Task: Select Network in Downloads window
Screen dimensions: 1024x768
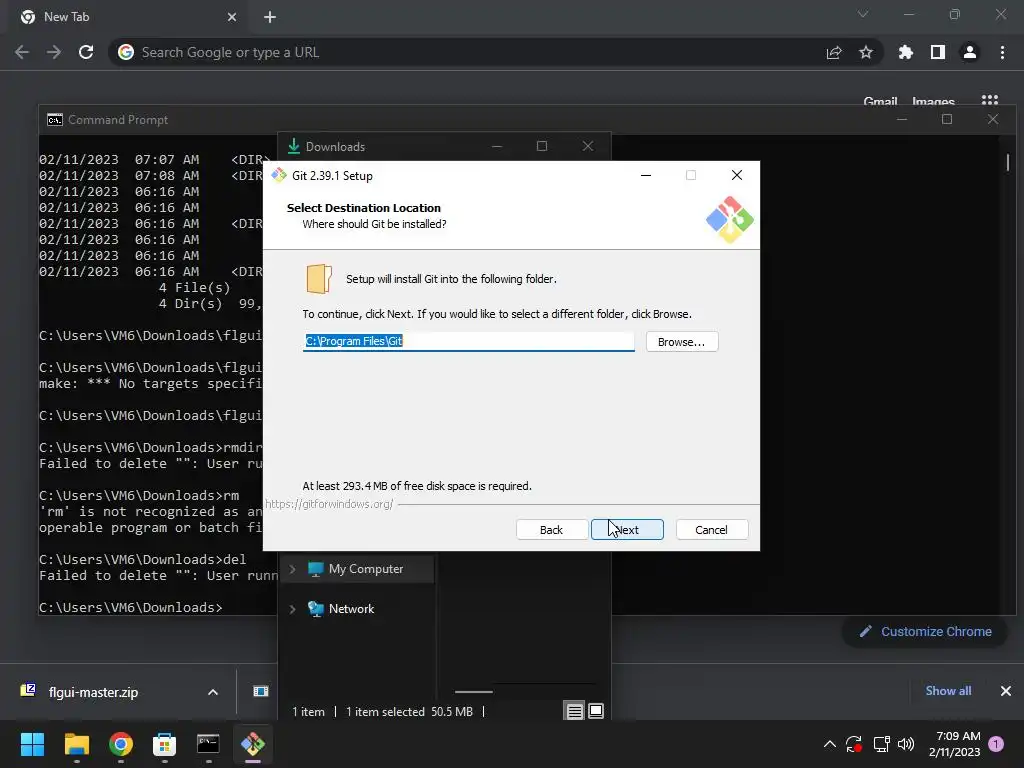Action: 351,609
